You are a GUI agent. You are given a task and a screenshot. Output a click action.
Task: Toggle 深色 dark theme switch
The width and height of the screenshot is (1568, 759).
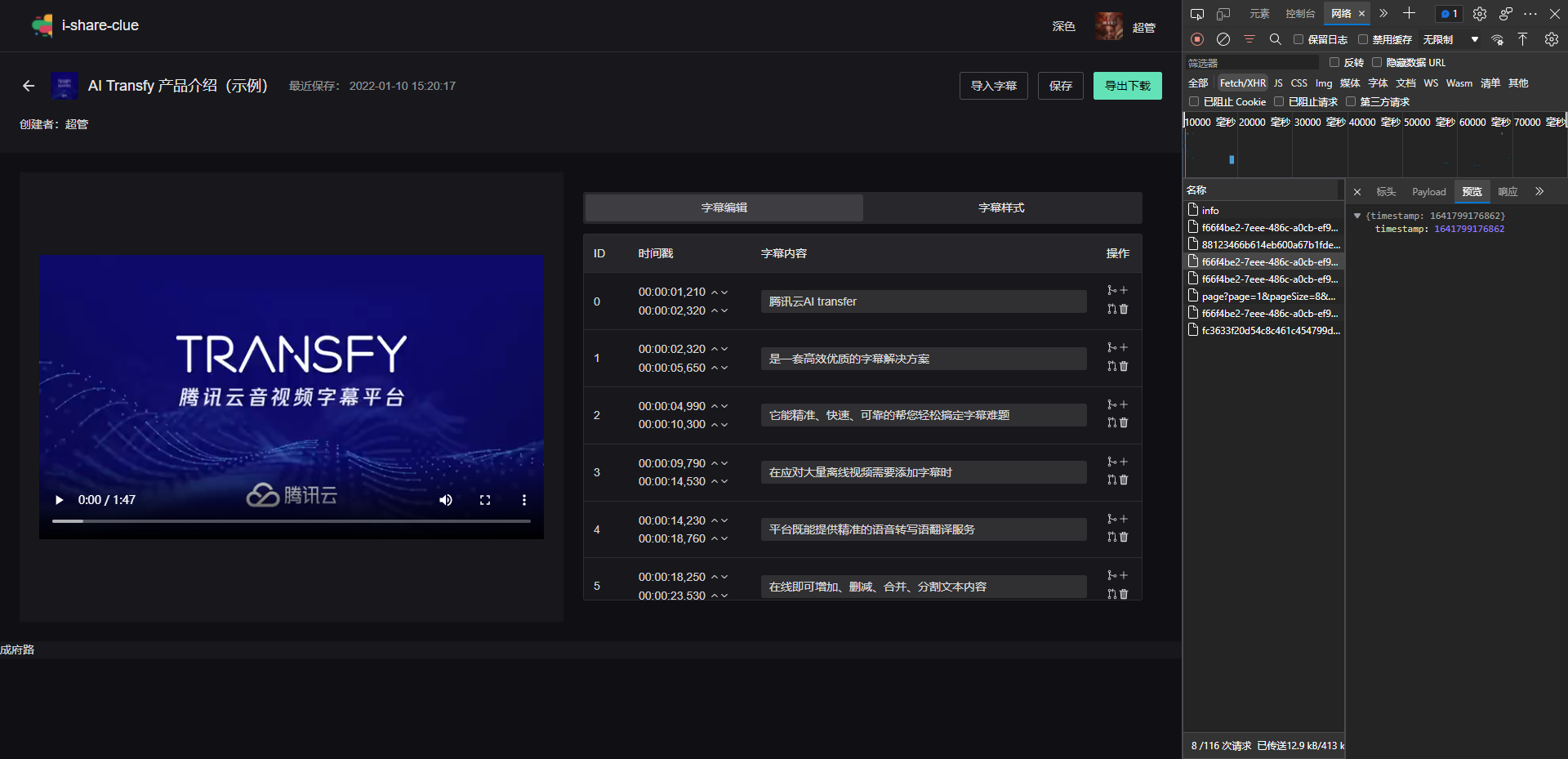tap(1063, 27)
